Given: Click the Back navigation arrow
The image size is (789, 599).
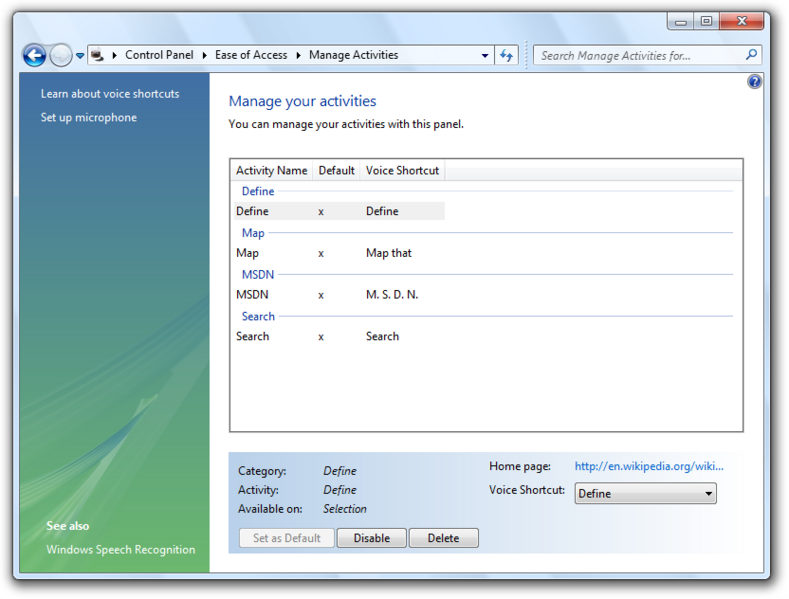Looking at the screenshot, I should point(35,55).
